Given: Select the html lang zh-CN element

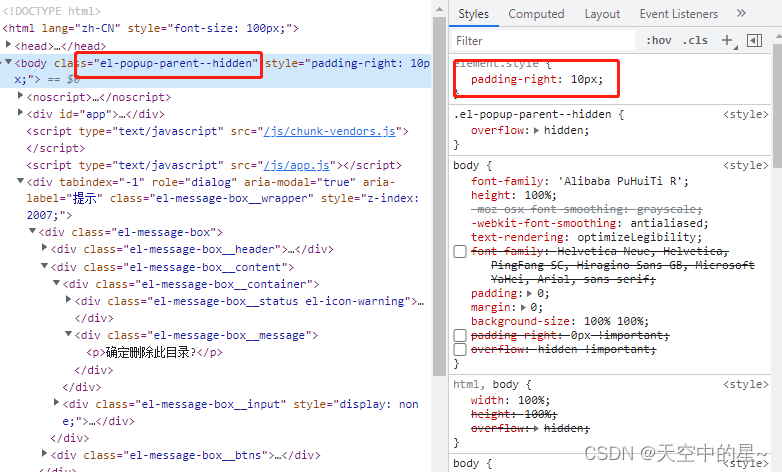Looking at the screenshot, I should (x=151, y=28).
